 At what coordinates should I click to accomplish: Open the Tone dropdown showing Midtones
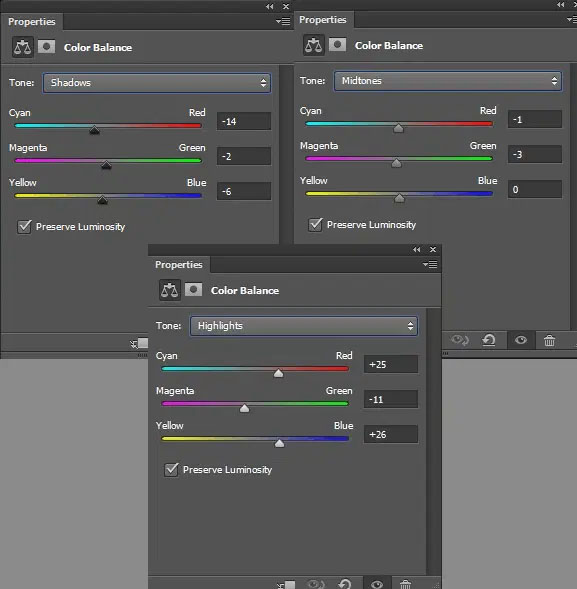(448, 81)
